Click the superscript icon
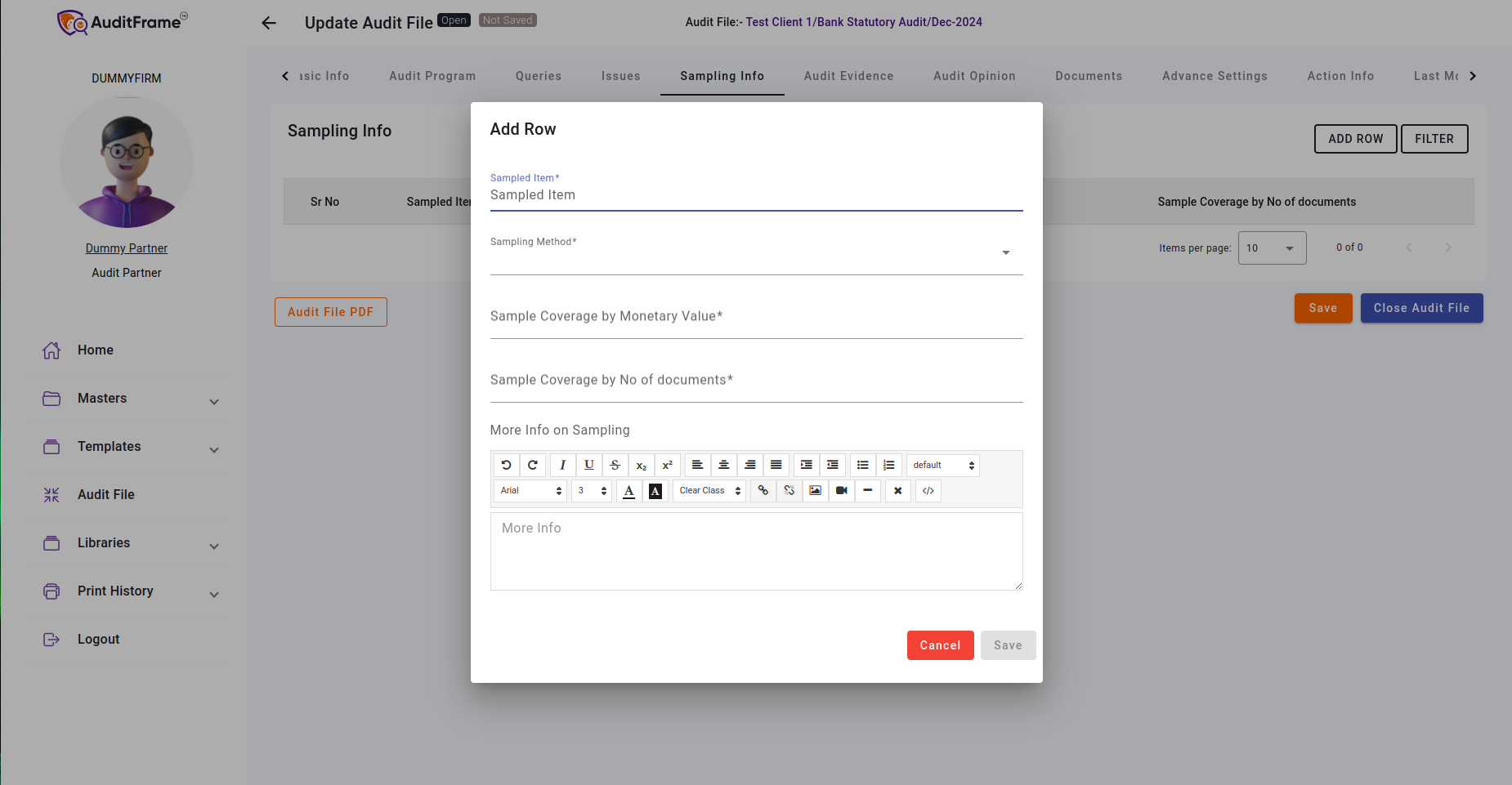This screenshot has width=1512, height=785. pos(667,465)
